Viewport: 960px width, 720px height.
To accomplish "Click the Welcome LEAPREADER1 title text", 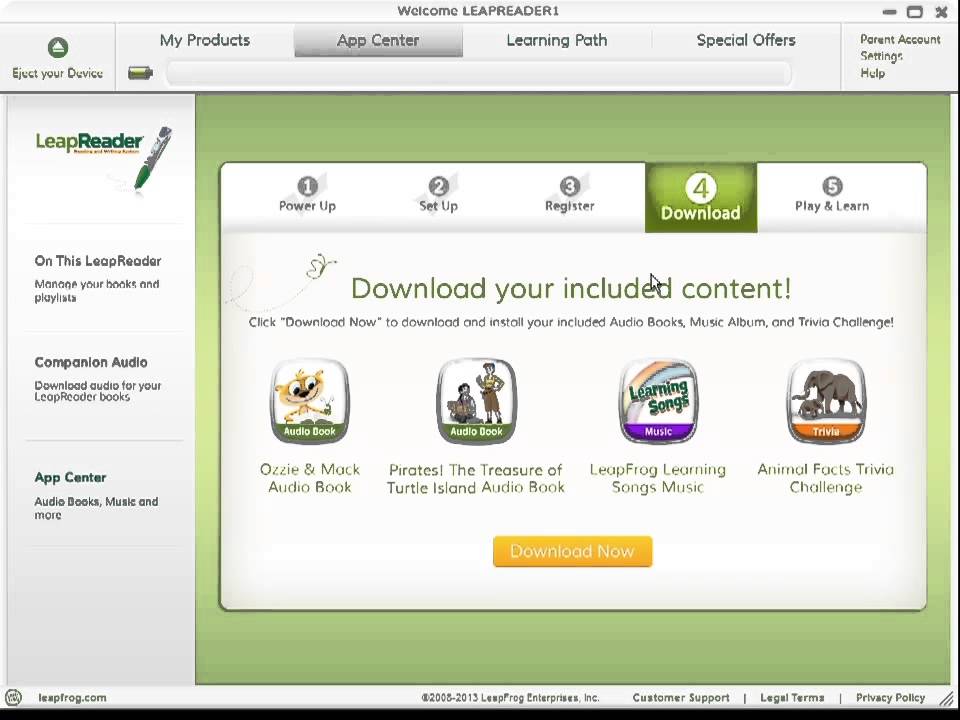I will point(478,11).
